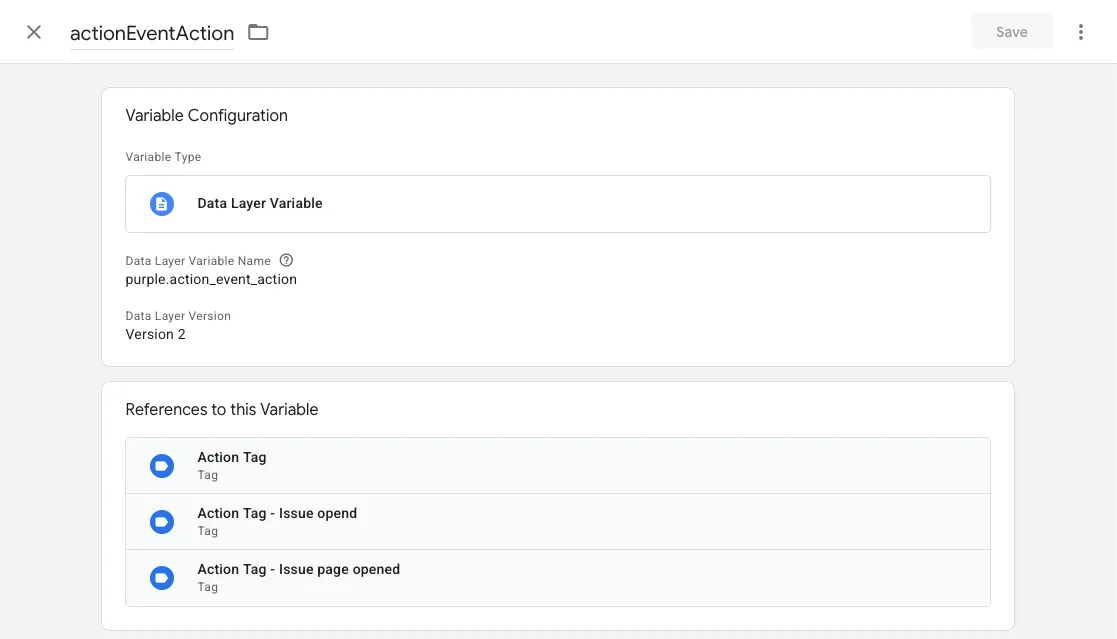Open the folder icon next to the variable name

coord(258,32)
